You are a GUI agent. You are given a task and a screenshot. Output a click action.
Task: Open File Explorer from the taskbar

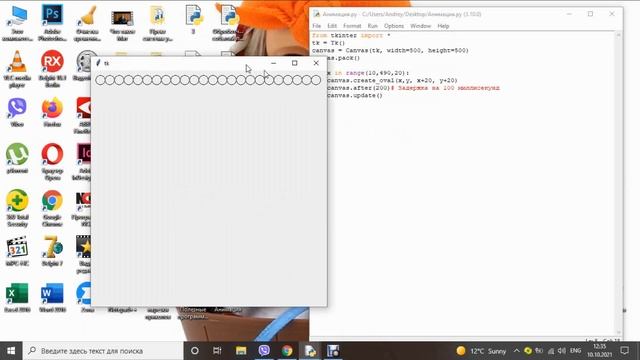(241, 351)
